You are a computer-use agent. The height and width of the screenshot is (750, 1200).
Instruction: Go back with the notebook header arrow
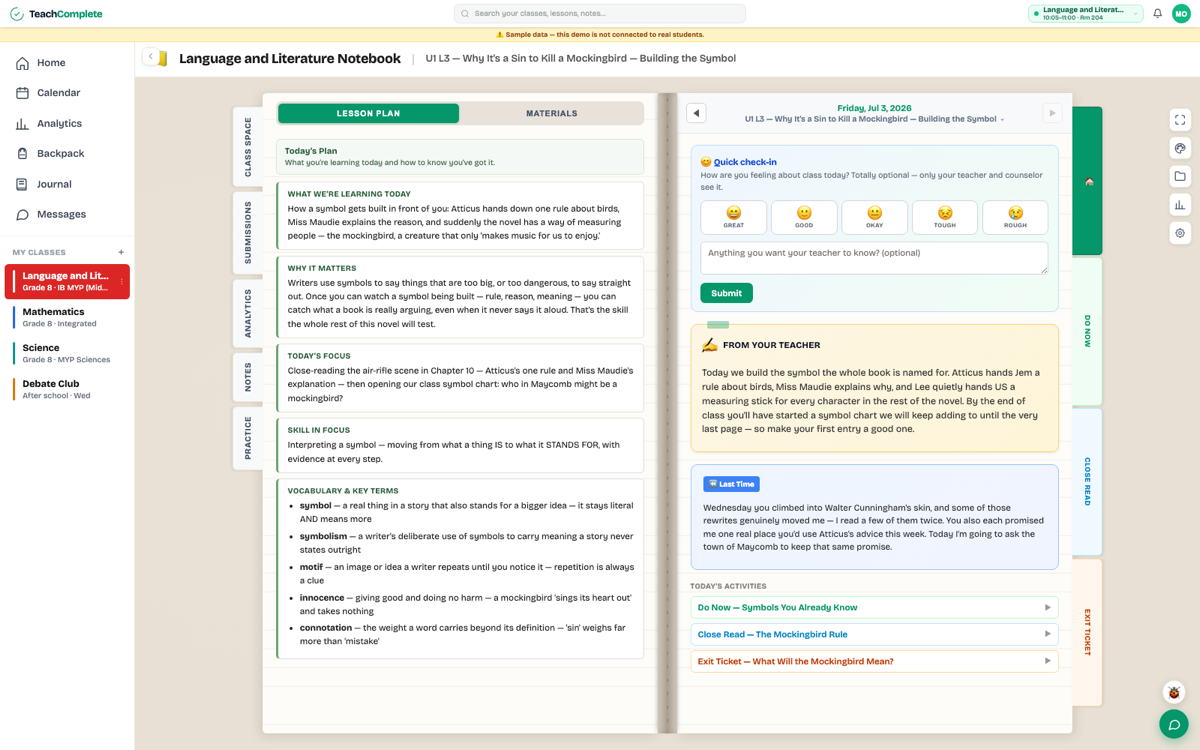click(x=150, y=58)
